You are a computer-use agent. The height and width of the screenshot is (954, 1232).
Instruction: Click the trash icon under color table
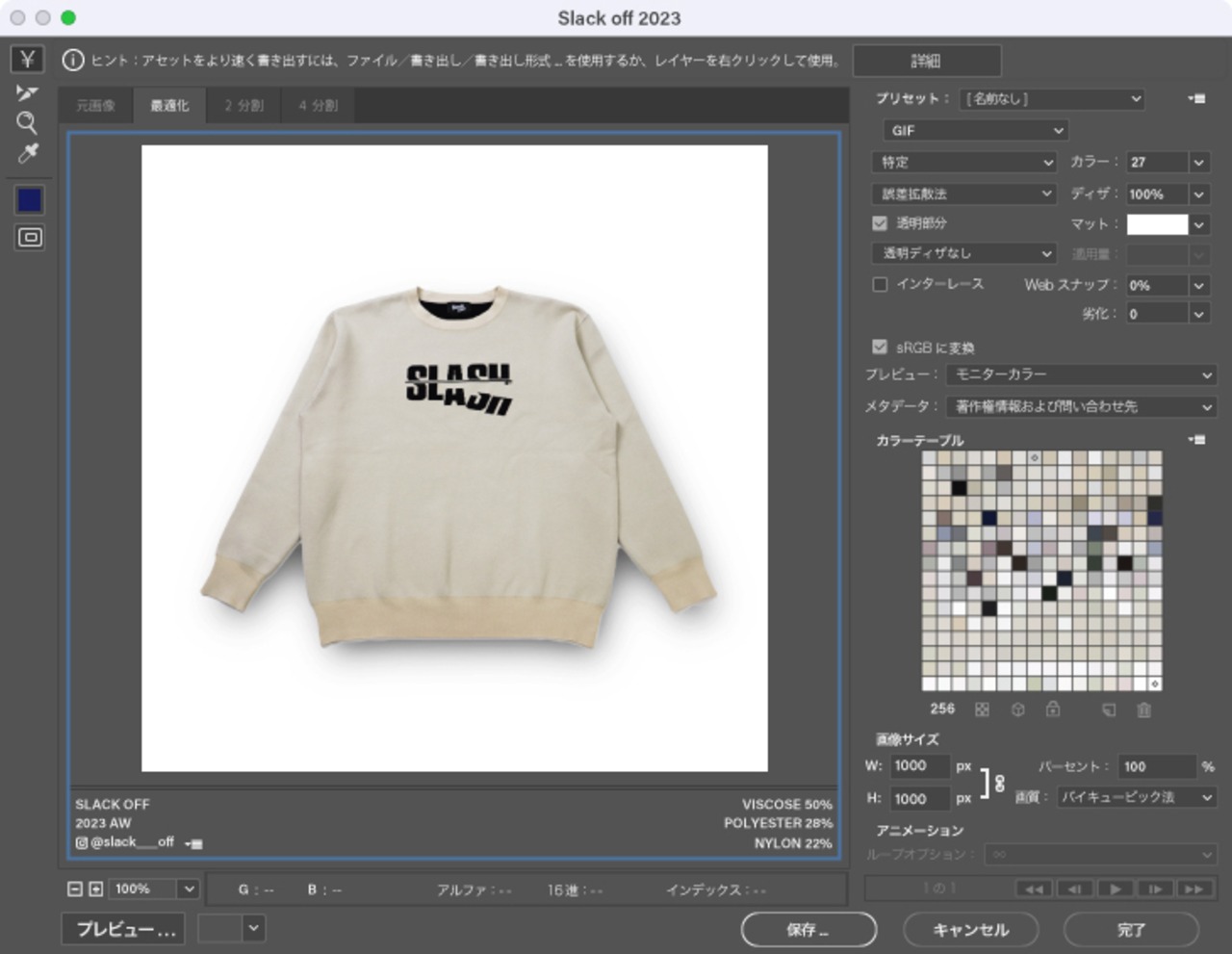pos(1143,709)
